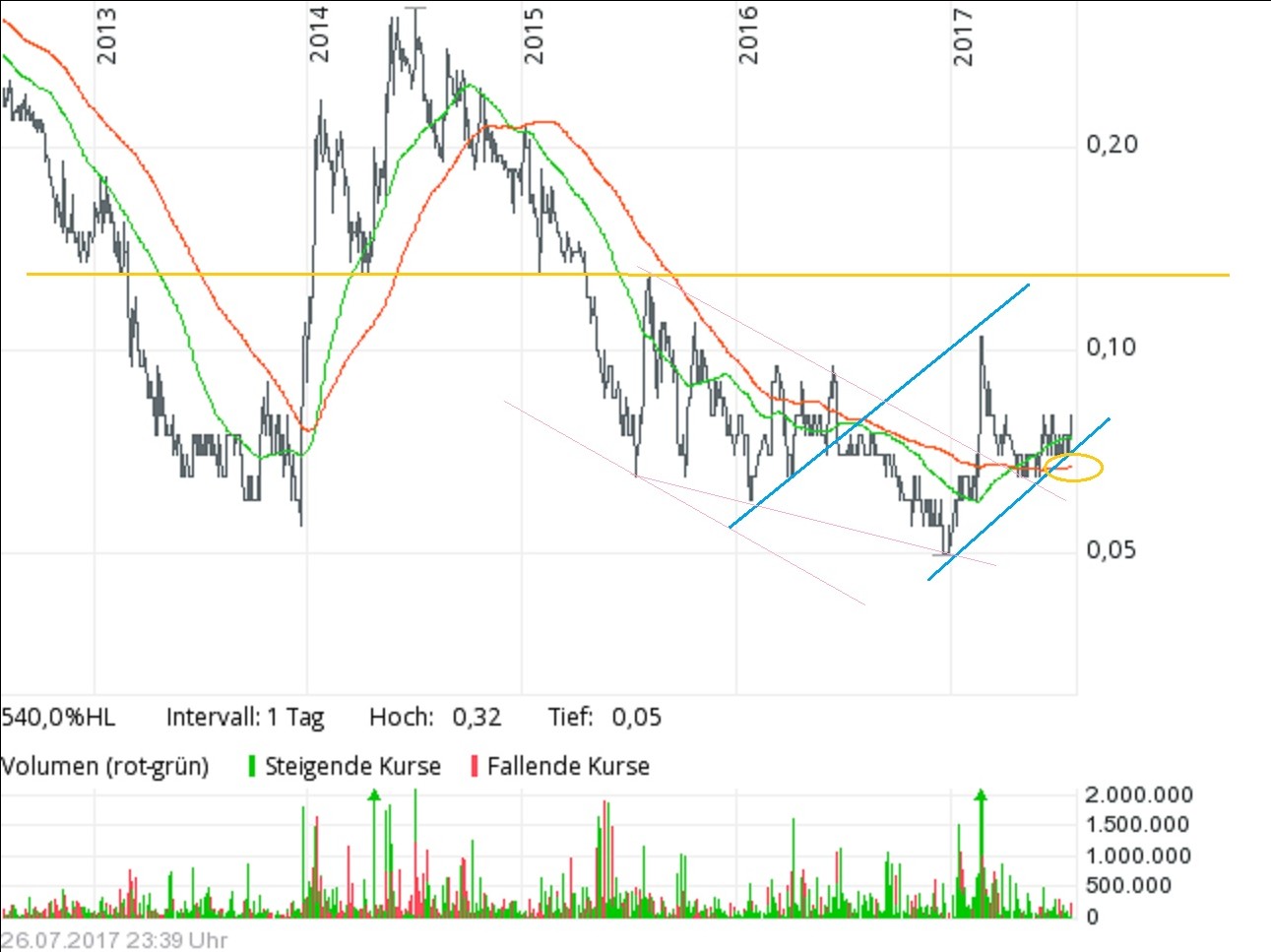Image resolution: width=1271 pixels, height=952 pixels.
Task: Select the green Steigende Kurse legend marker
Action: pyautogui.click(x=253, y=765)
